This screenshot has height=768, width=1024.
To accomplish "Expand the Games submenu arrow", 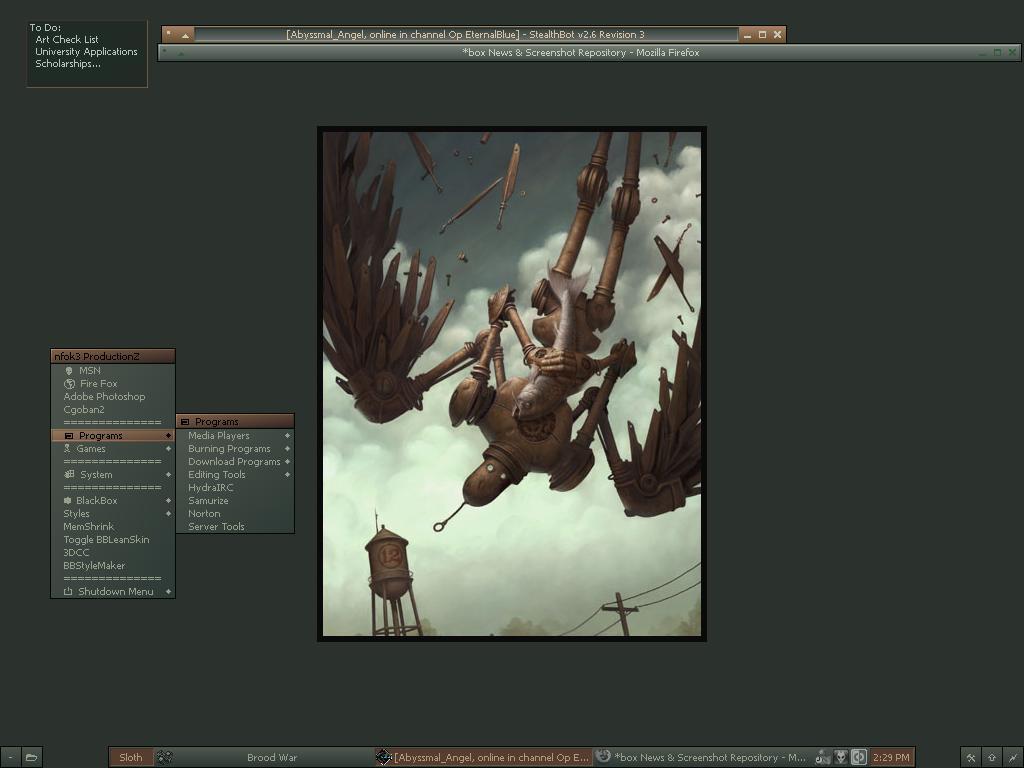I will (x=168, y=449).
